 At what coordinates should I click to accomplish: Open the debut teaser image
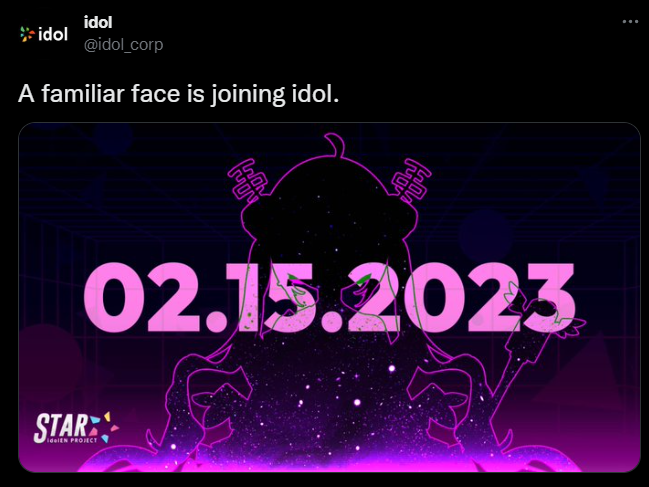point(329,297)
